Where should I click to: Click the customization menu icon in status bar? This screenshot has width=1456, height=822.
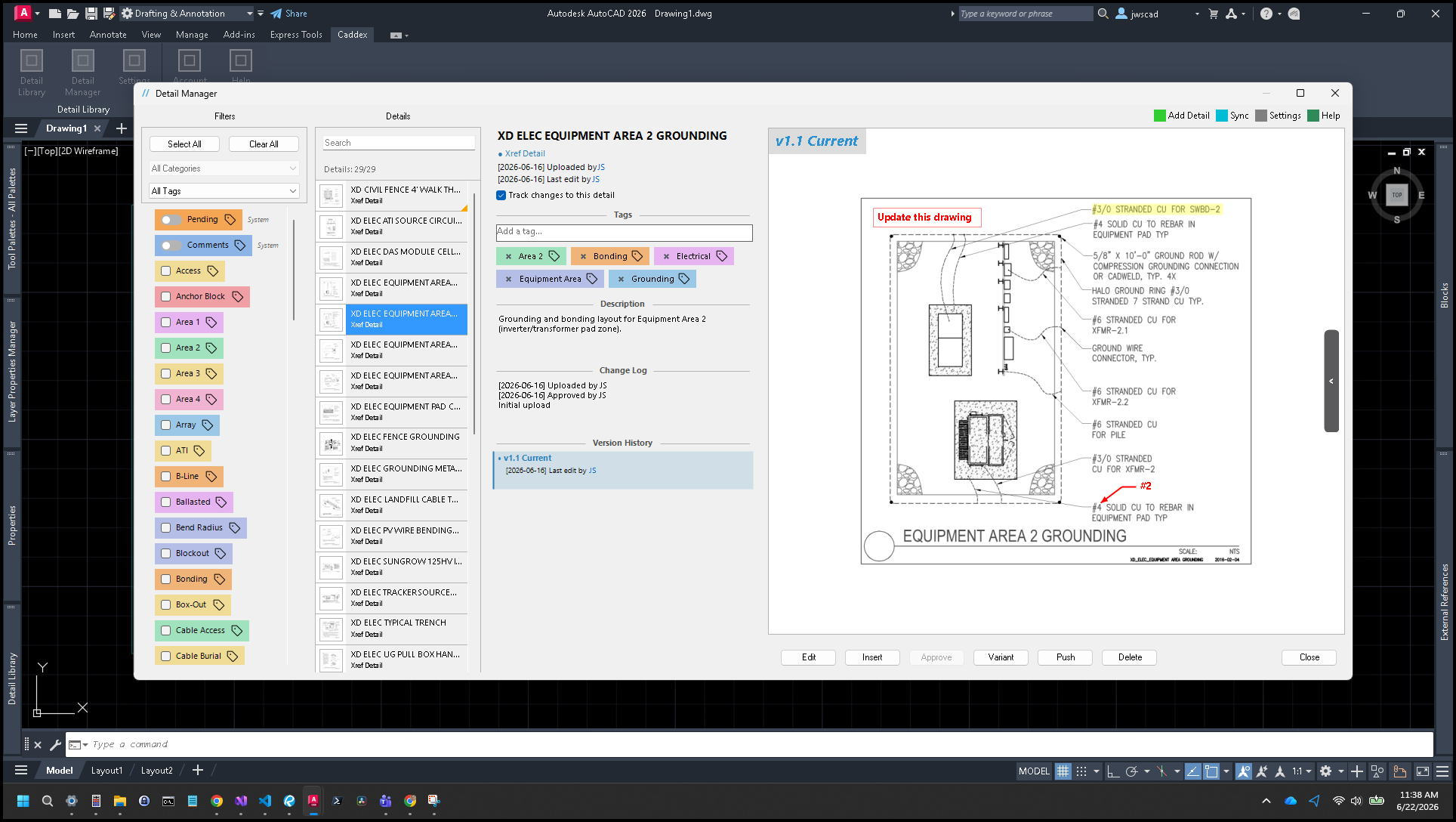tap(1442, 771)
